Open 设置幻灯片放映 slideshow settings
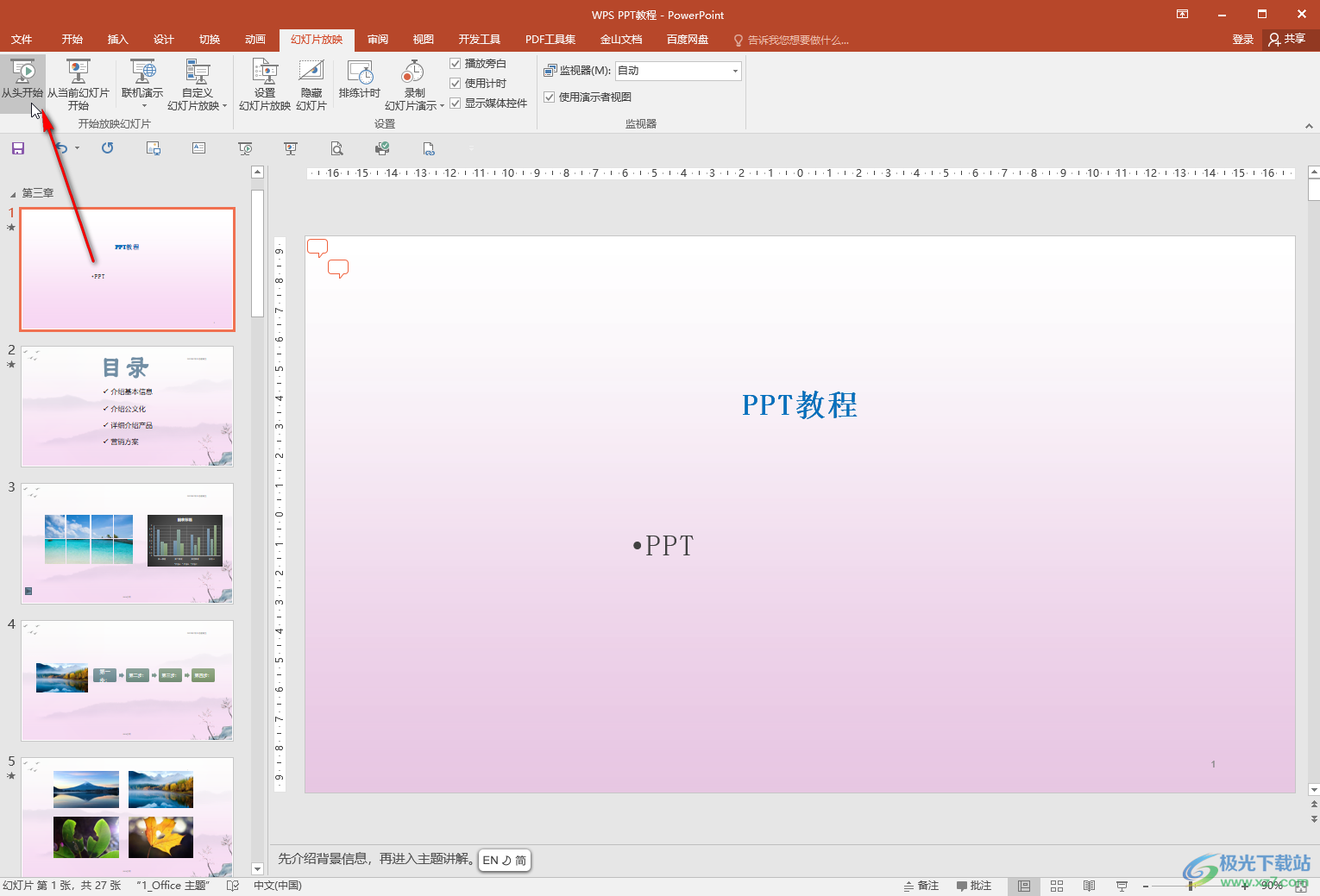 (x=265, y=85)
